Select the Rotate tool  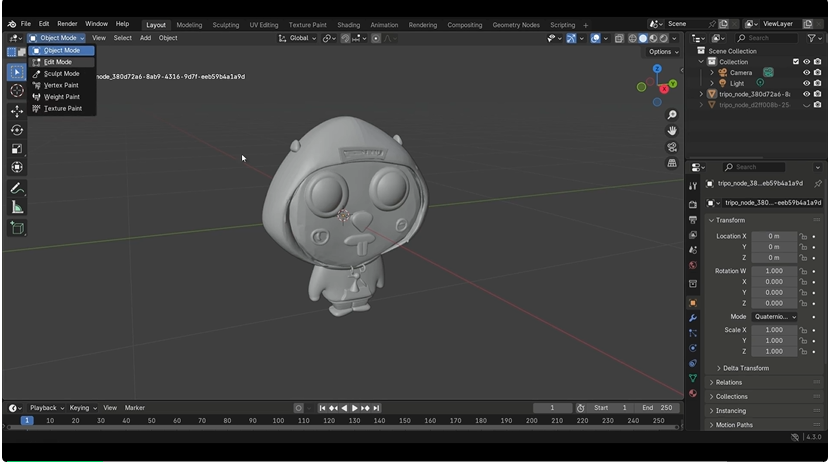(17, 130)
